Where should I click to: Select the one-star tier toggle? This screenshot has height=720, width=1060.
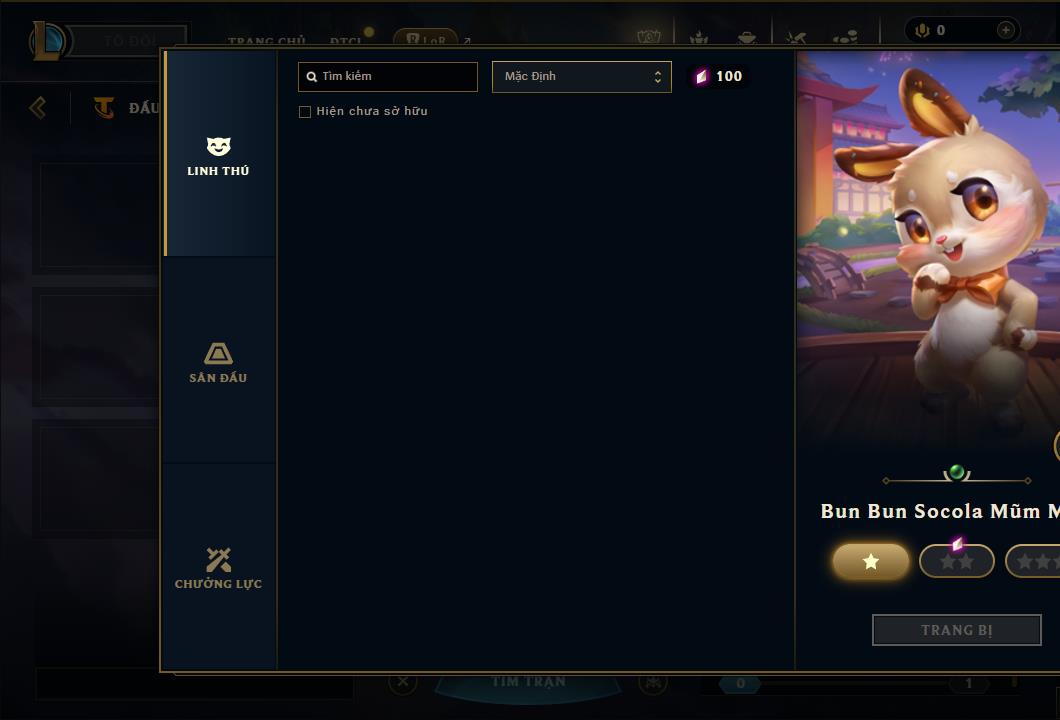pyautogui.click(x=871, y=561)
